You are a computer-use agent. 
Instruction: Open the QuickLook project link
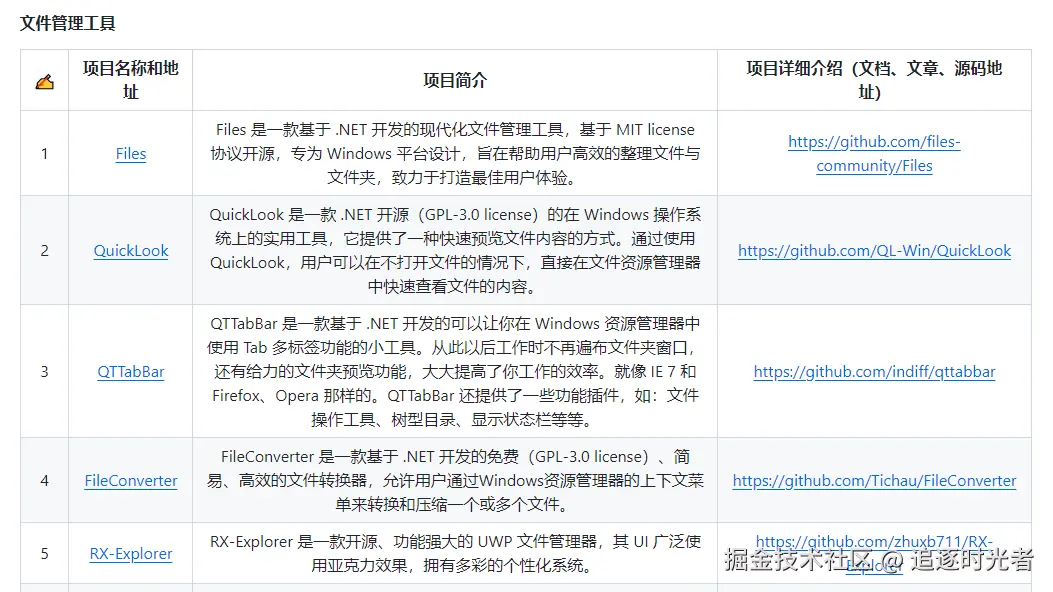(130, 250)
